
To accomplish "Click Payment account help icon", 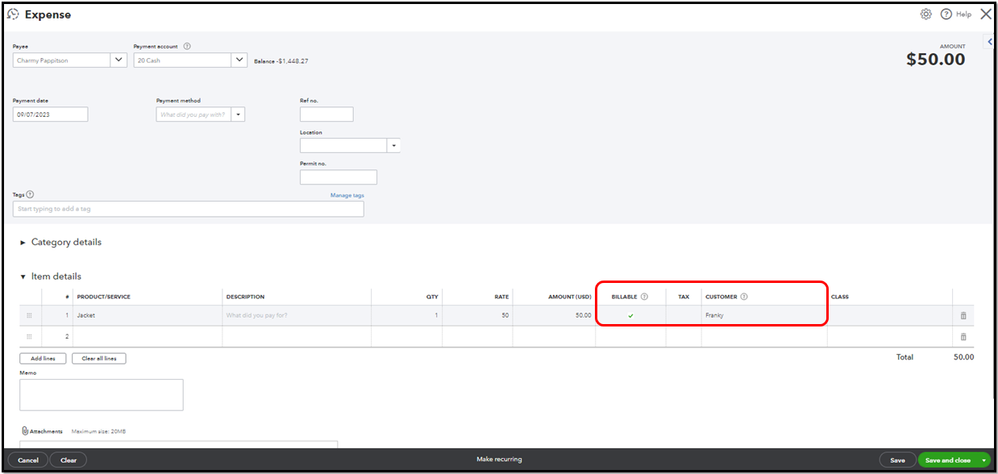I will 187,46.
